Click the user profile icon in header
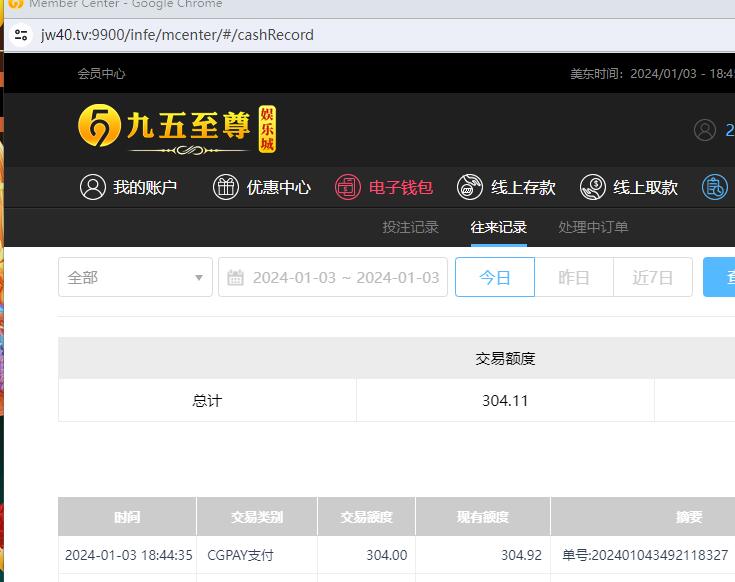The image size is (735, 582). tap(705, 130)
